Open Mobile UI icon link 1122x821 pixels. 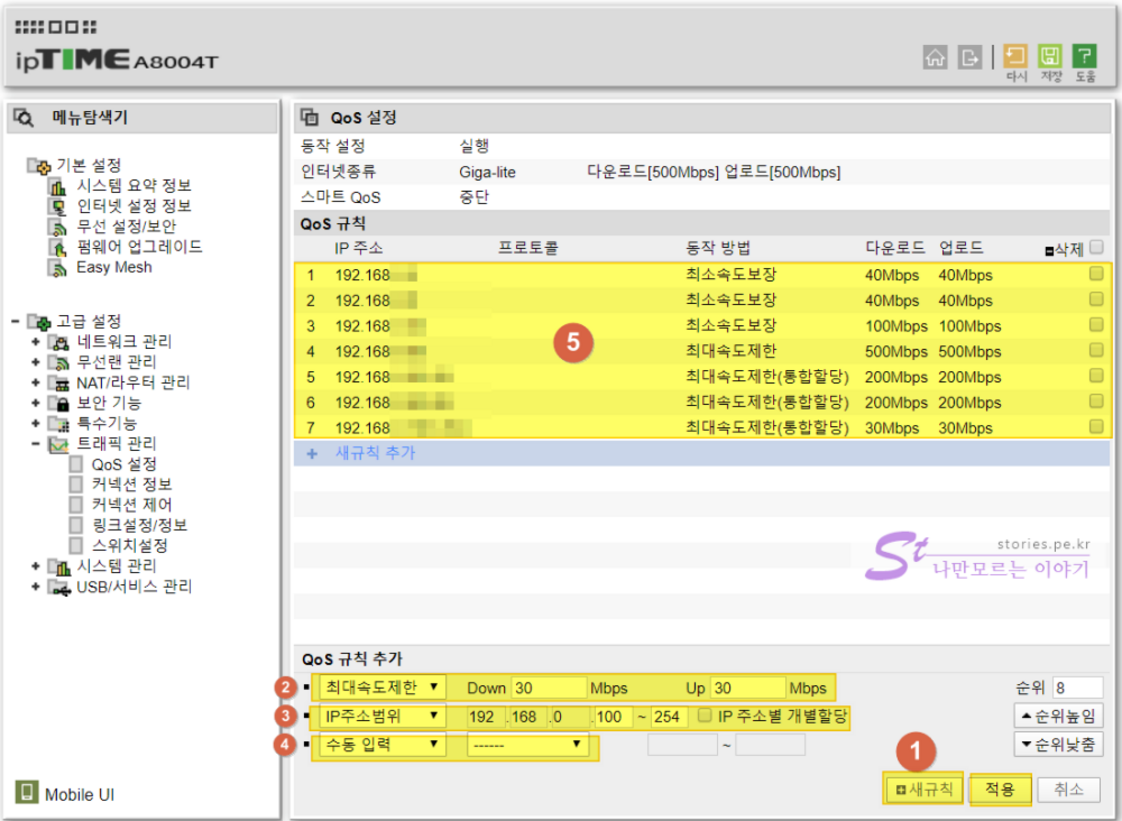pyautogui.click(x=26, y=794)
